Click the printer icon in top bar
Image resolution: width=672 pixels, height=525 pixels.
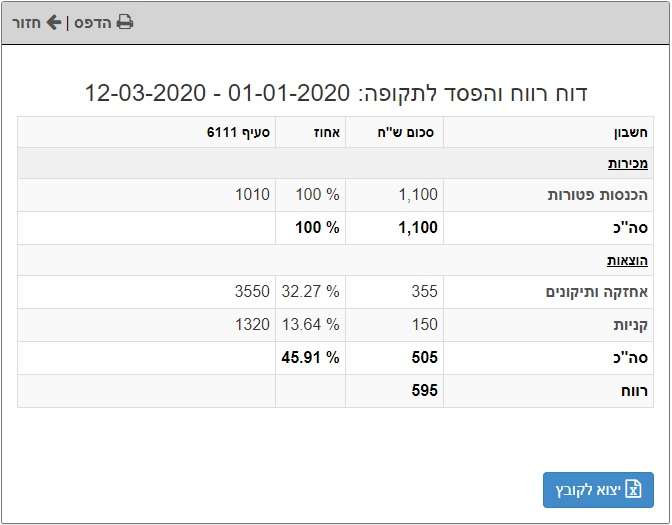tap(125, 22)
